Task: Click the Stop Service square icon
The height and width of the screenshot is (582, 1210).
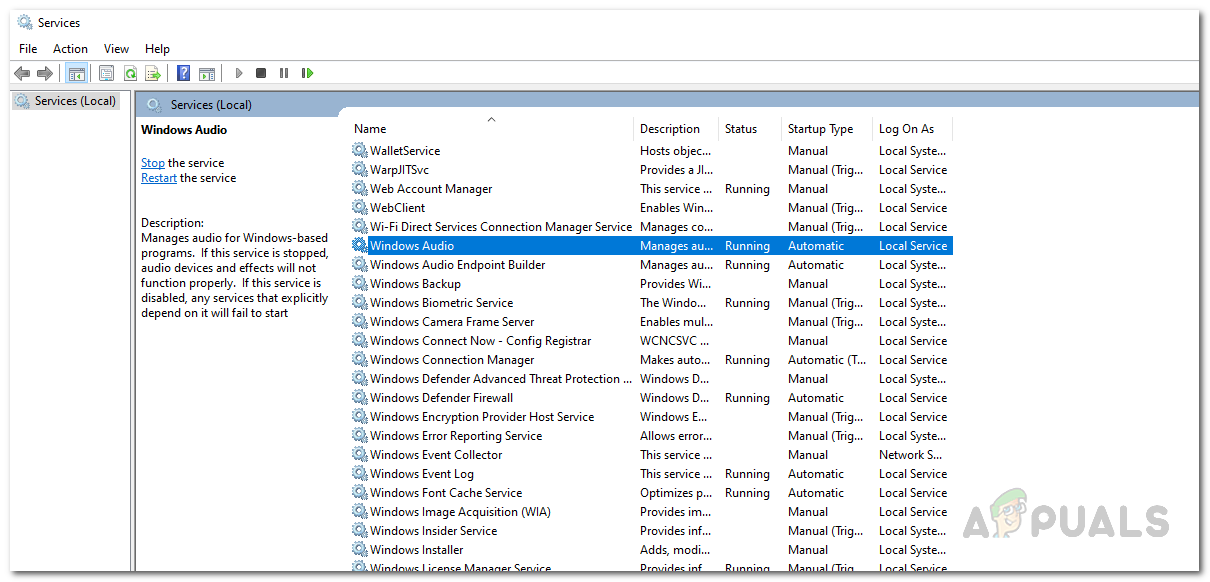Action: (261, 73)
